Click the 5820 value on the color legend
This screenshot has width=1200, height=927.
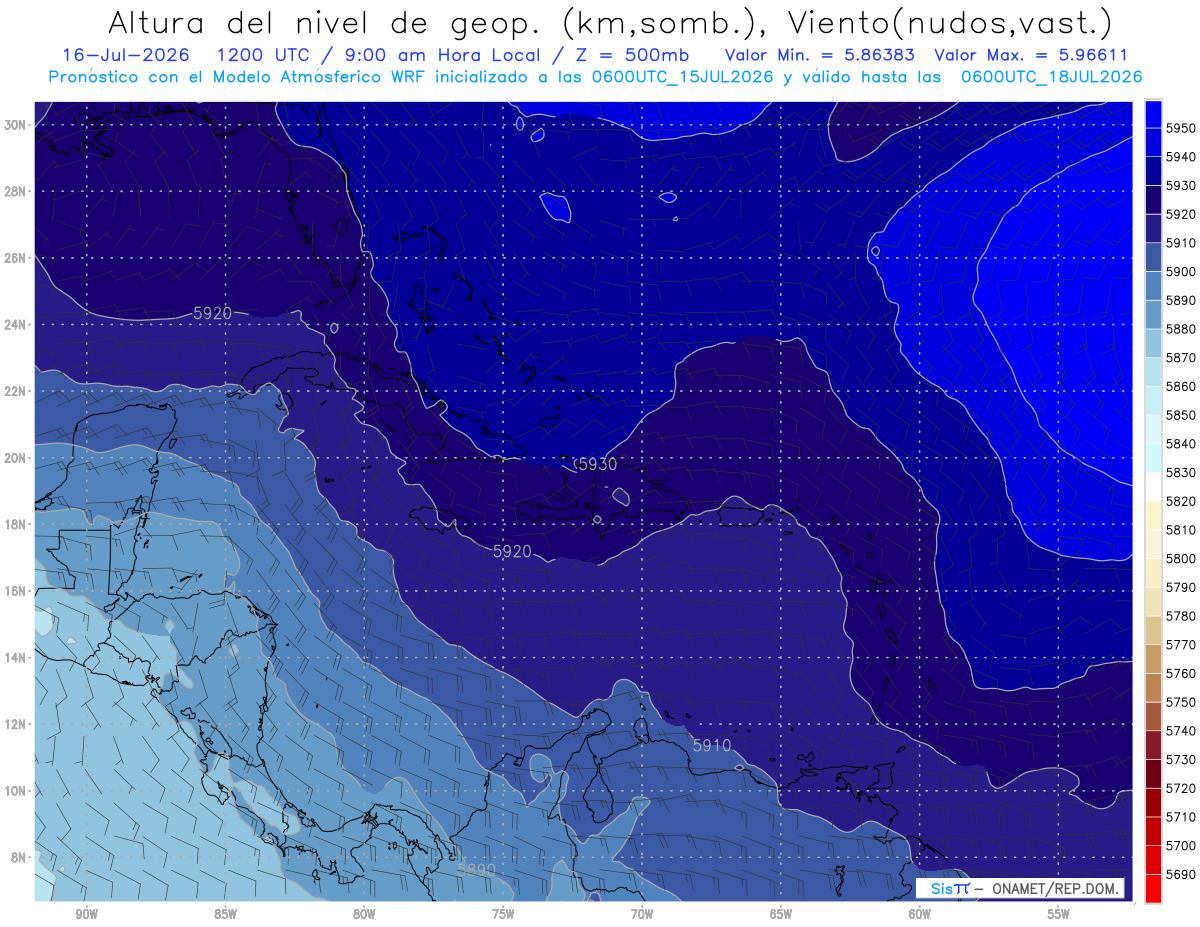pos(1181,501)
